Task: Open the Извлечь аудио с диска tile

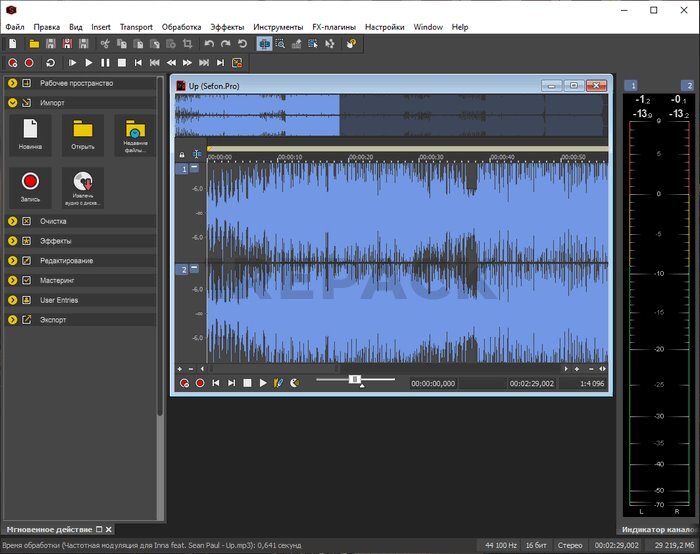Action: point(82,185)
